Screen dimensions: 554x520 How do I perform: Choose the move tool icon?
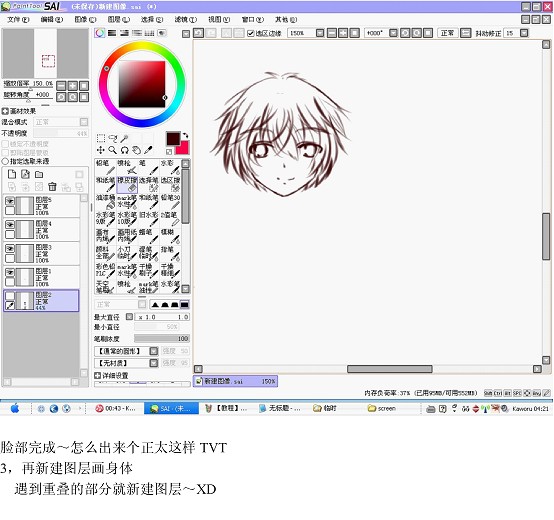[x=101, y=150]
